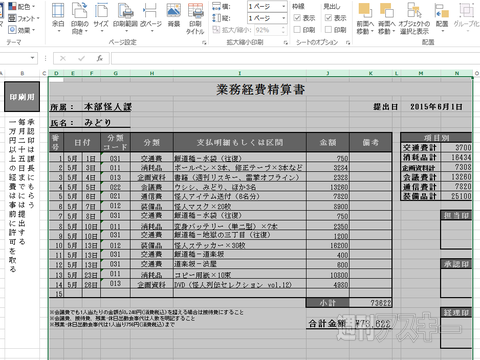
Task: Open the 横 width pages dropdown
Action: (x=284, y=6)
